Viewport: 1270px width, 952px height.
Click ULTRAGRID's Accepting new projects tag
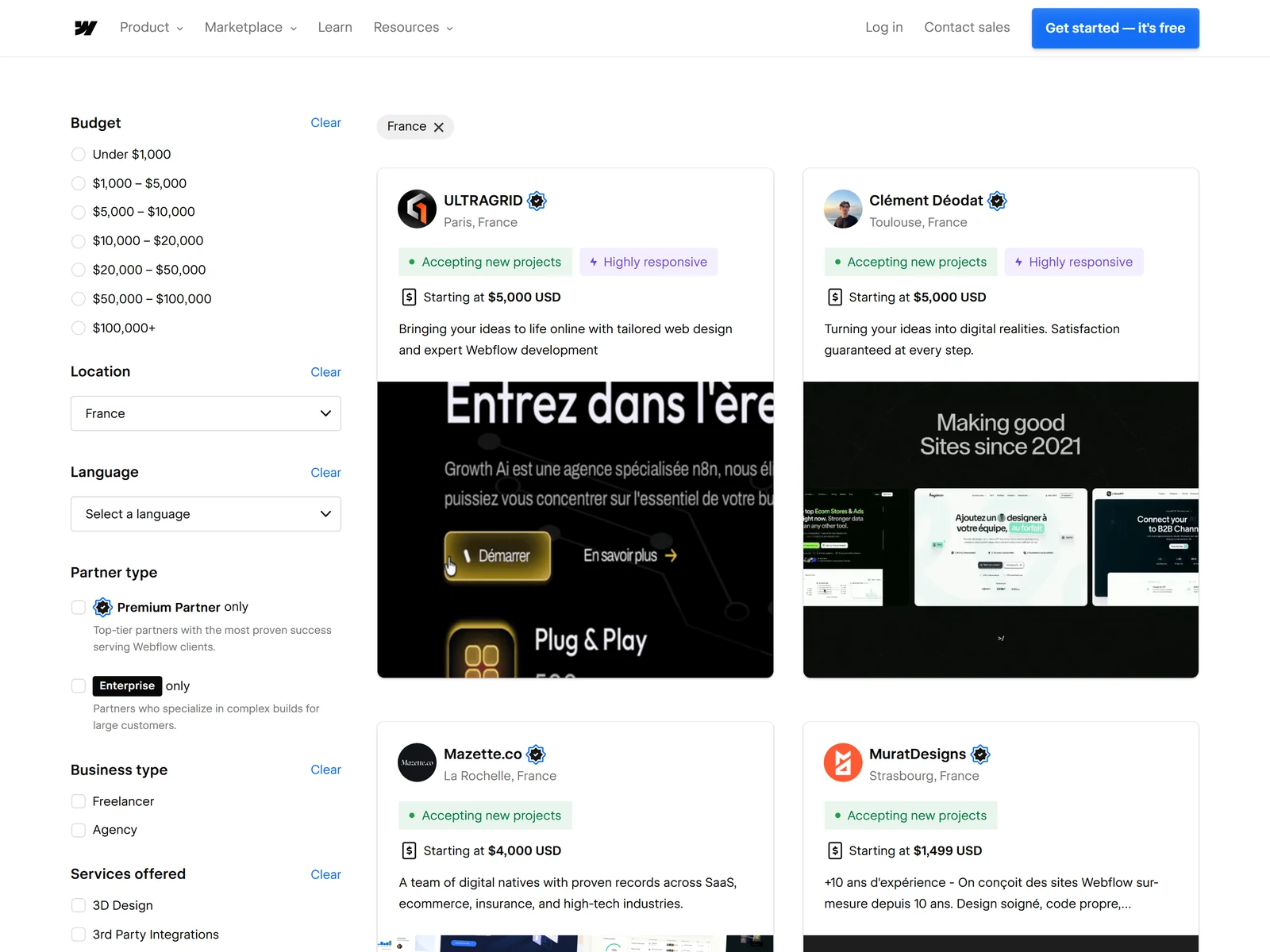click(x=485, y=262)
